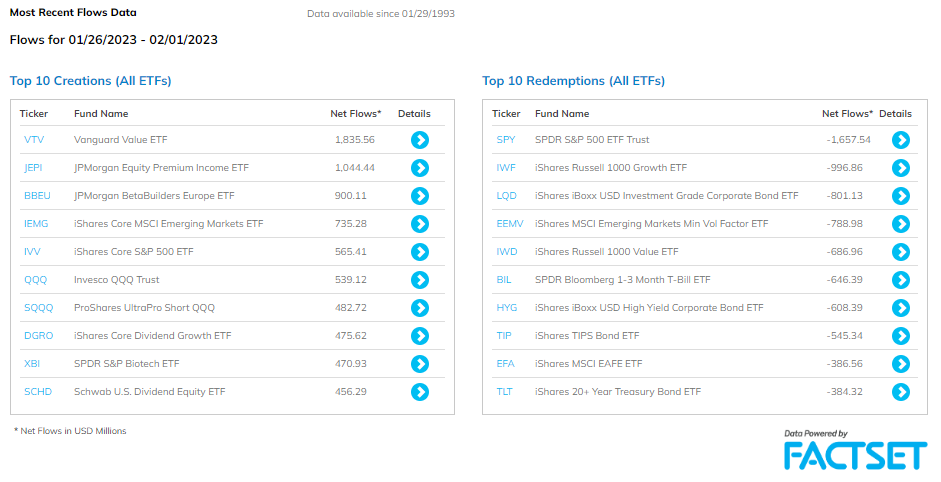Open details arrow for Invesco QQQ Trust

(420, 280)
